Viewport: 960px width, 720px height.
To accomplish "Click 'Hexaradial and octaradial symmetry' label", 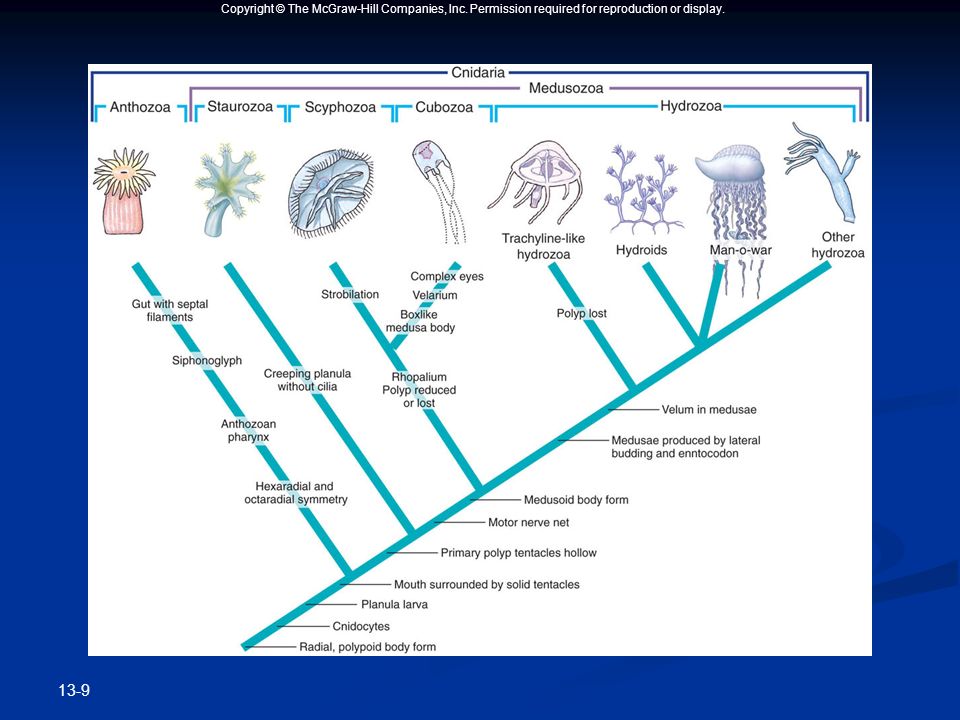I will click(x=296, y=493).
